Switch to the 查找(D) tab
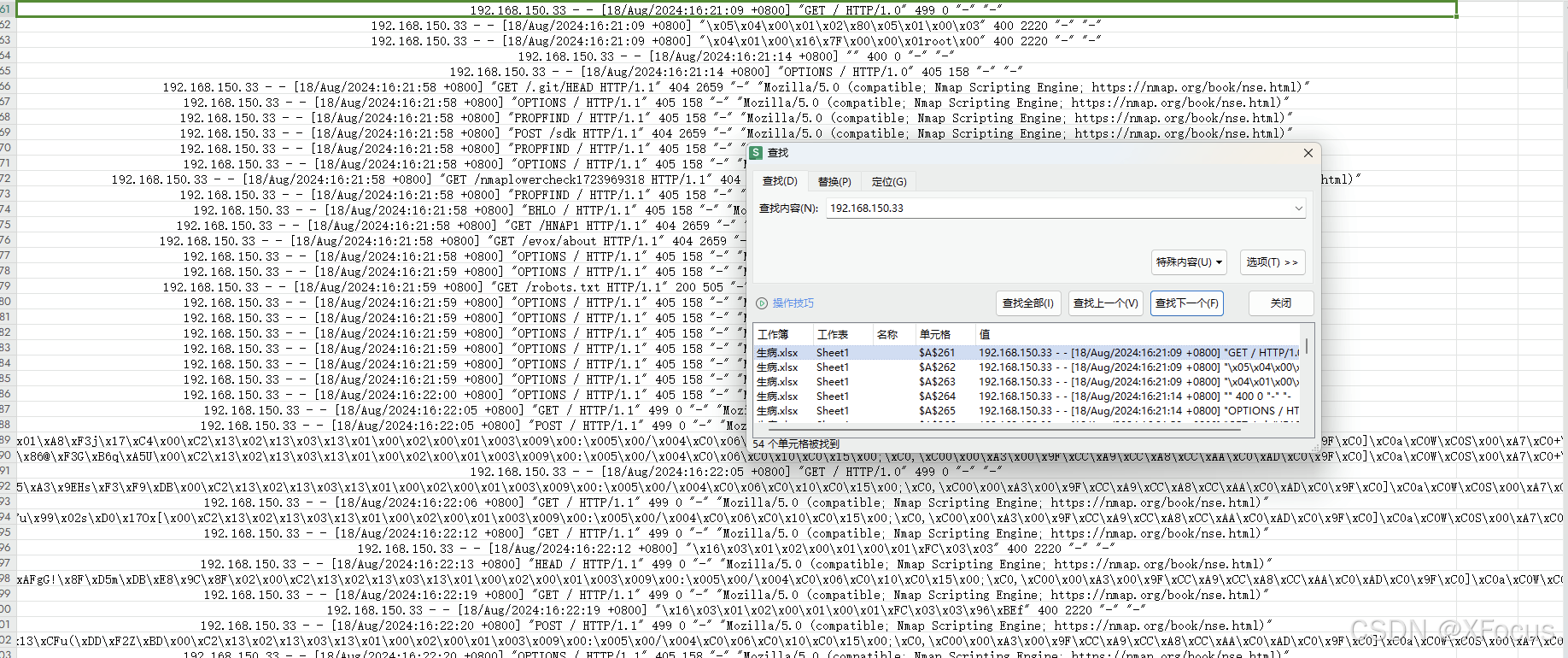Screen dimensions: 1568x658 (x=780, y=181)
